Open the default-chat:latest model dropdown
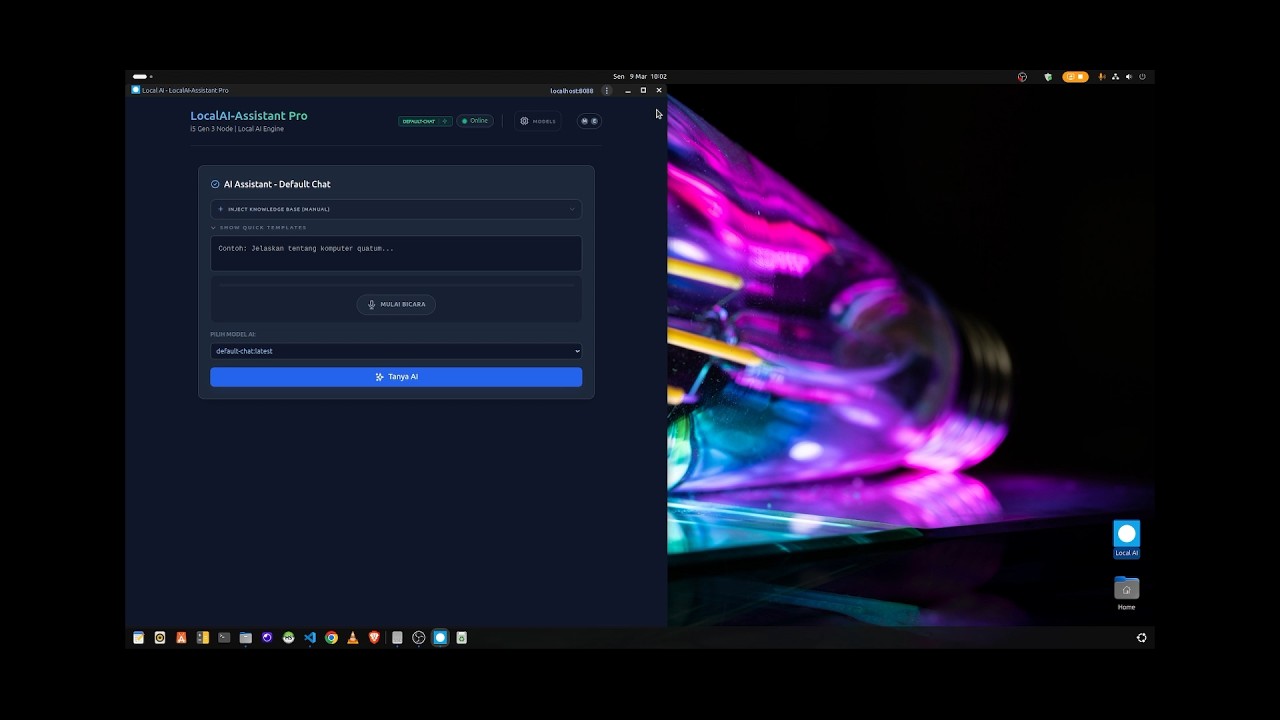The image size is (1280, 720). (396, 351)
